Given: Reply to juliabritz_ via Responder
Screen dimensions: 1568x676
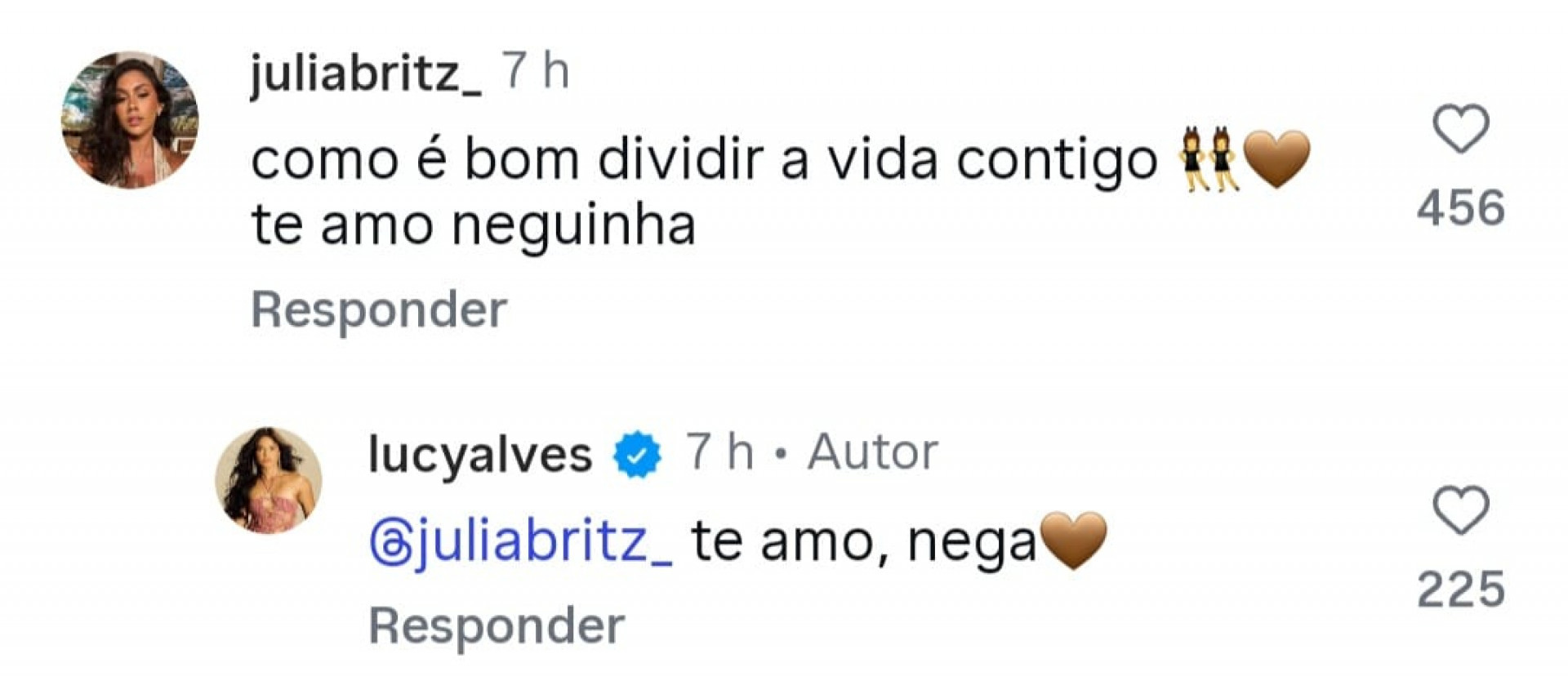Looking at the screenshot, I should (380, 309).
